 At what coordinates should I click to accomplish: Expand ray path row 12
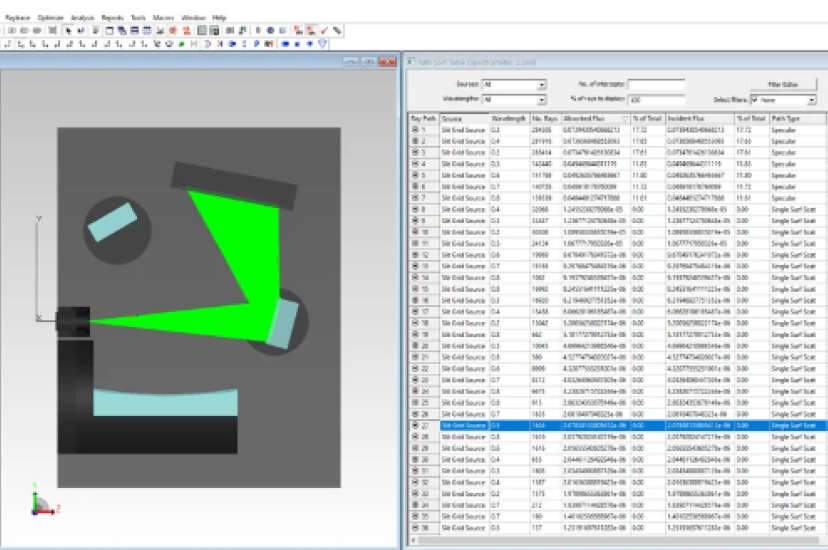pos(415,255)
